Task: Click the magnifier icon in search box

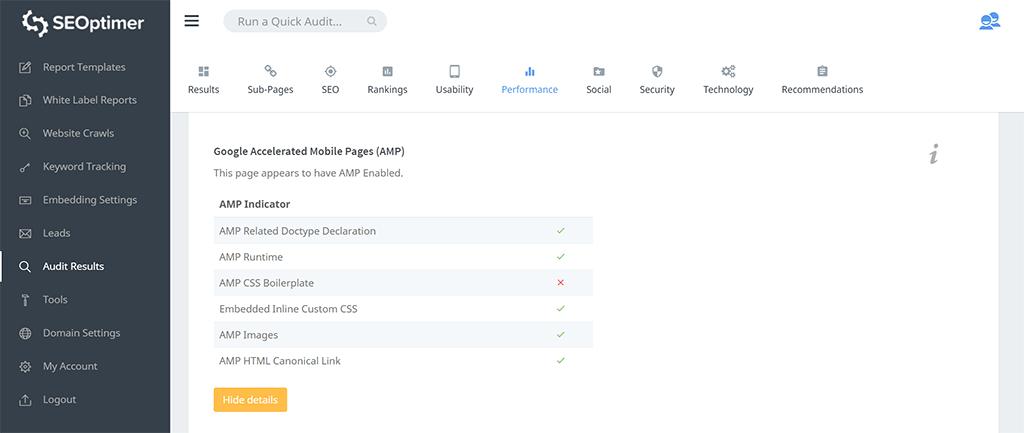Action: pyautogui.click(x=372, y=21)
